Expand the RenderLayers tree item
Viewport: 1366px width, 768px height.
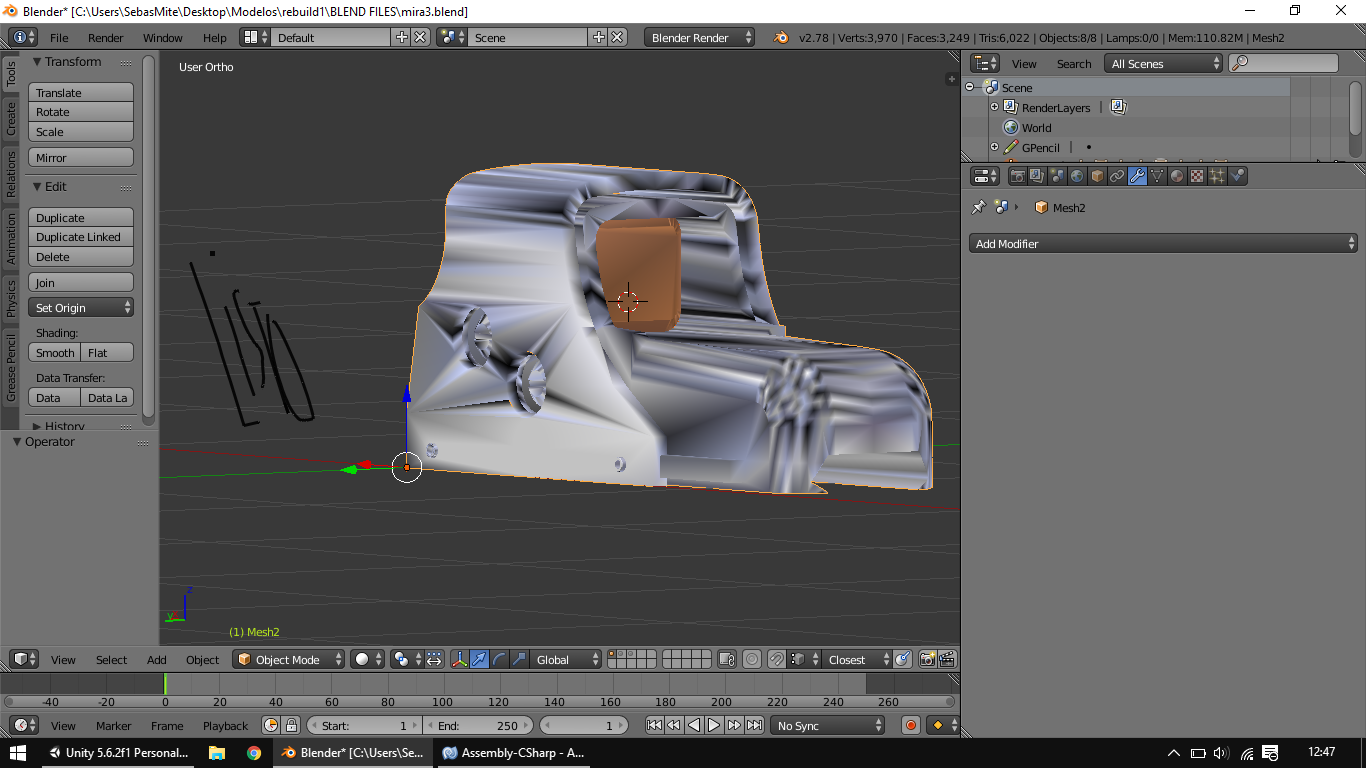pyautogui.click(x=994, y=107)
